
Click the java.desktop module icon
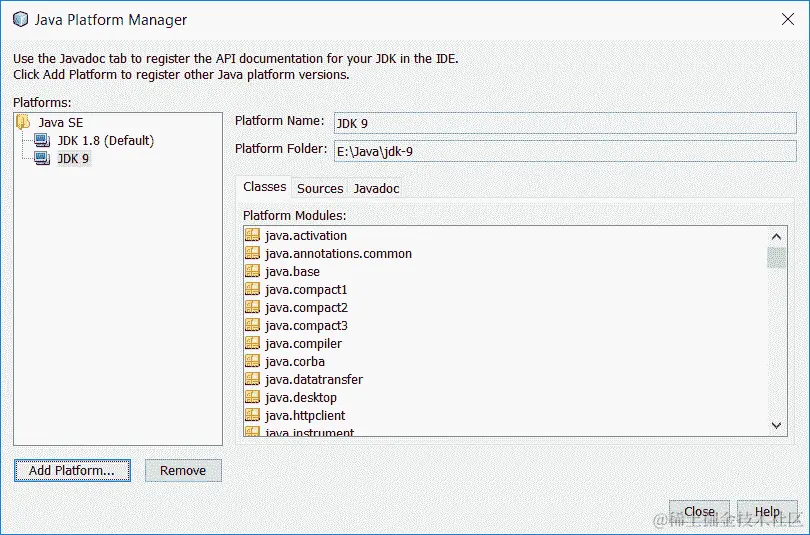click(x=252, y=397)
